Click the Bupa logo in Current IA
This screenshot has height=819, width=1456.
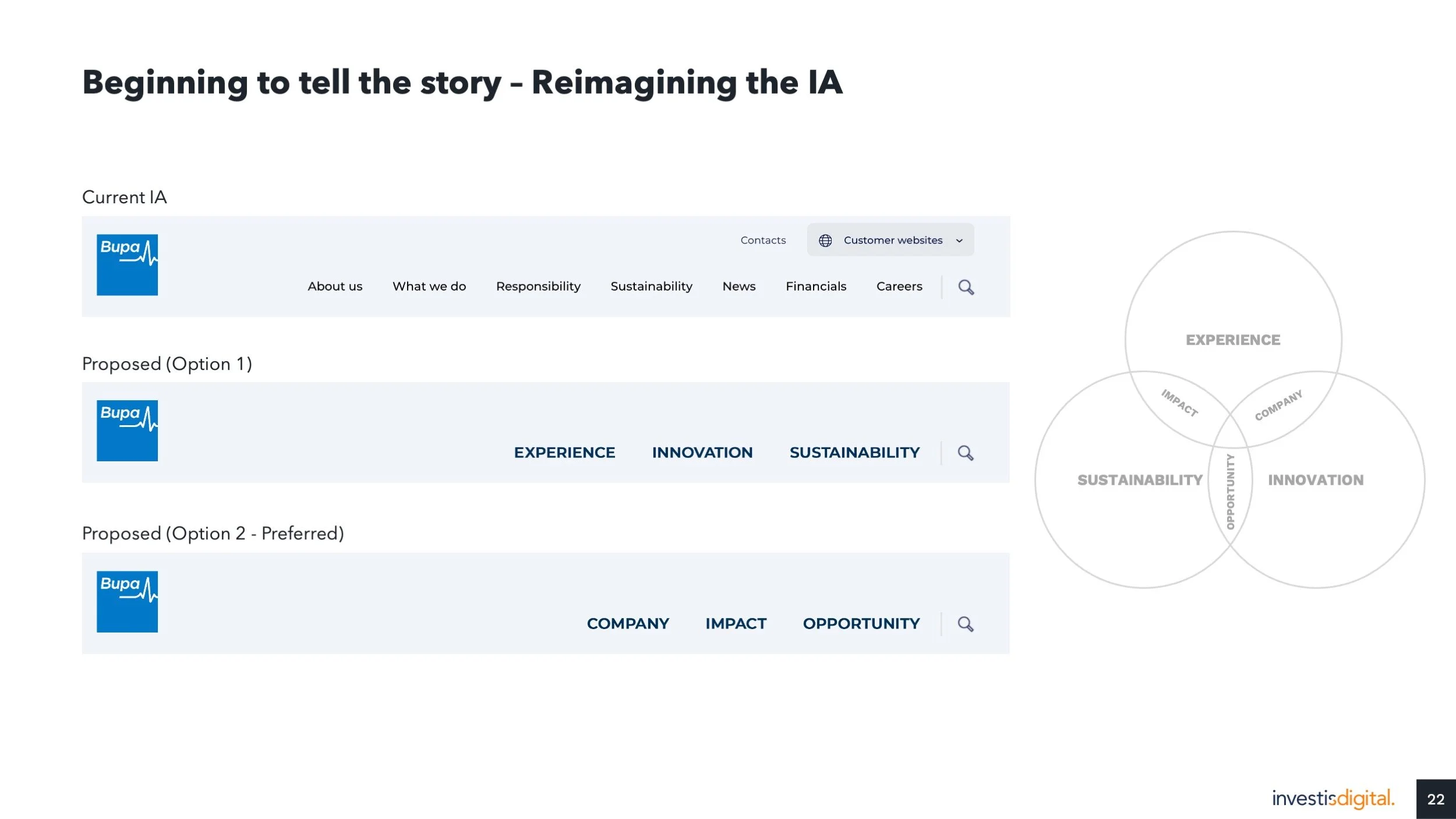pyautogui.click(x=127, y=265)
